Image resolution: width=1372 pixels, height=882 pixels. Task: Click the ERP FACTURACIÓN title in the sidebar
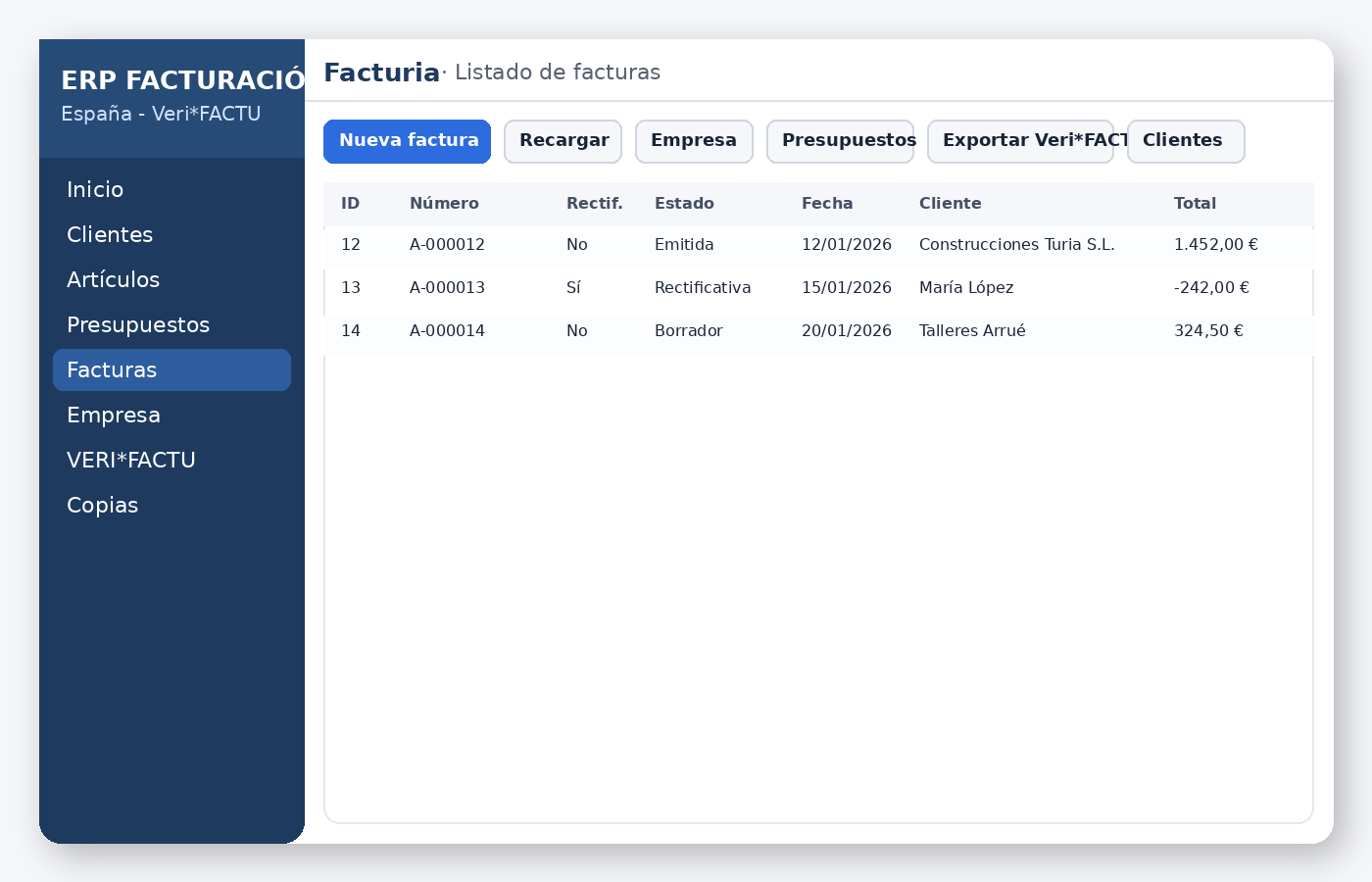[x=182, y=79]
